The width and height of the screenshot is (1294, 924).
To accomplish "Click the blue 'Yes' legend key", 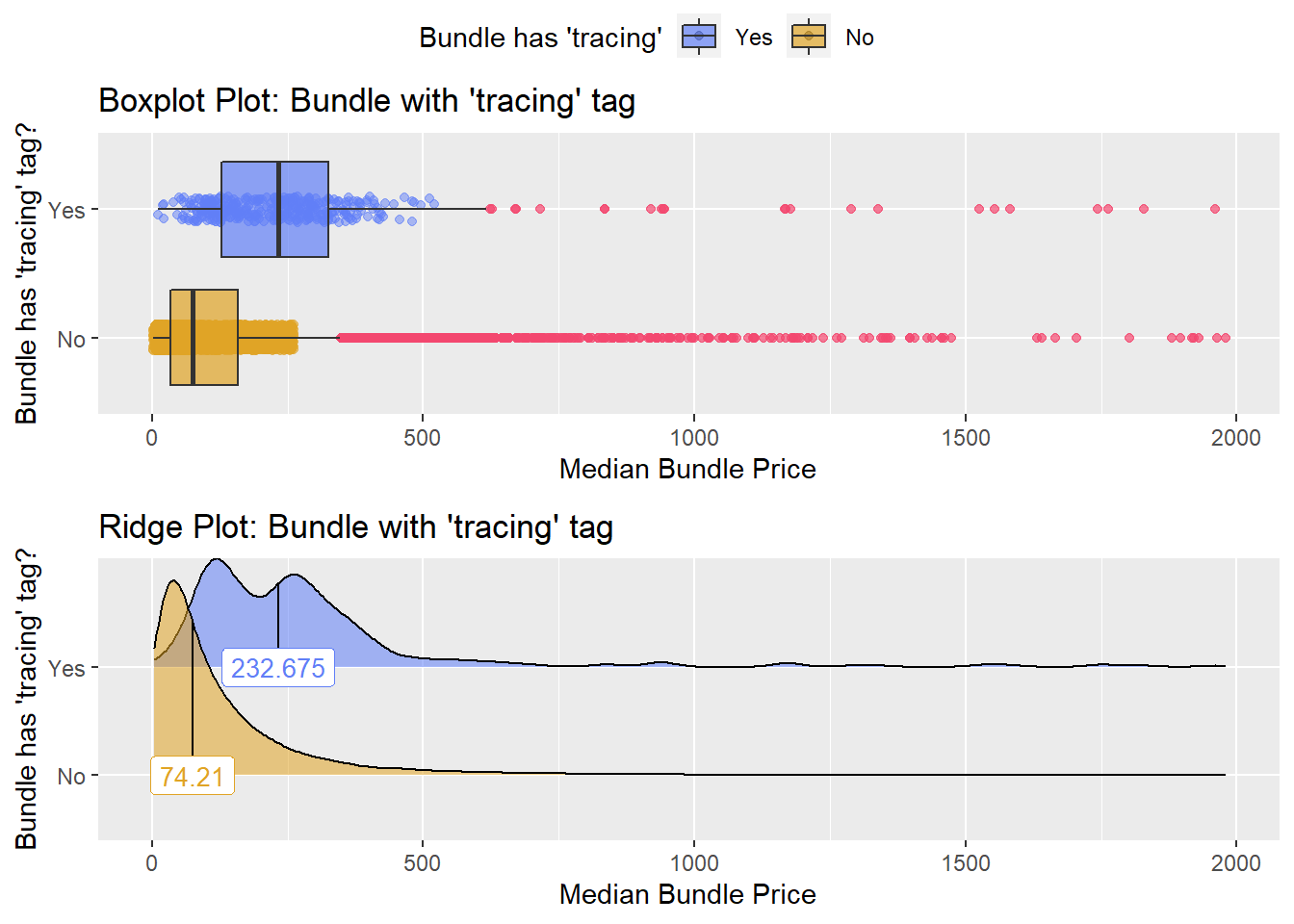I will [699, 38].
